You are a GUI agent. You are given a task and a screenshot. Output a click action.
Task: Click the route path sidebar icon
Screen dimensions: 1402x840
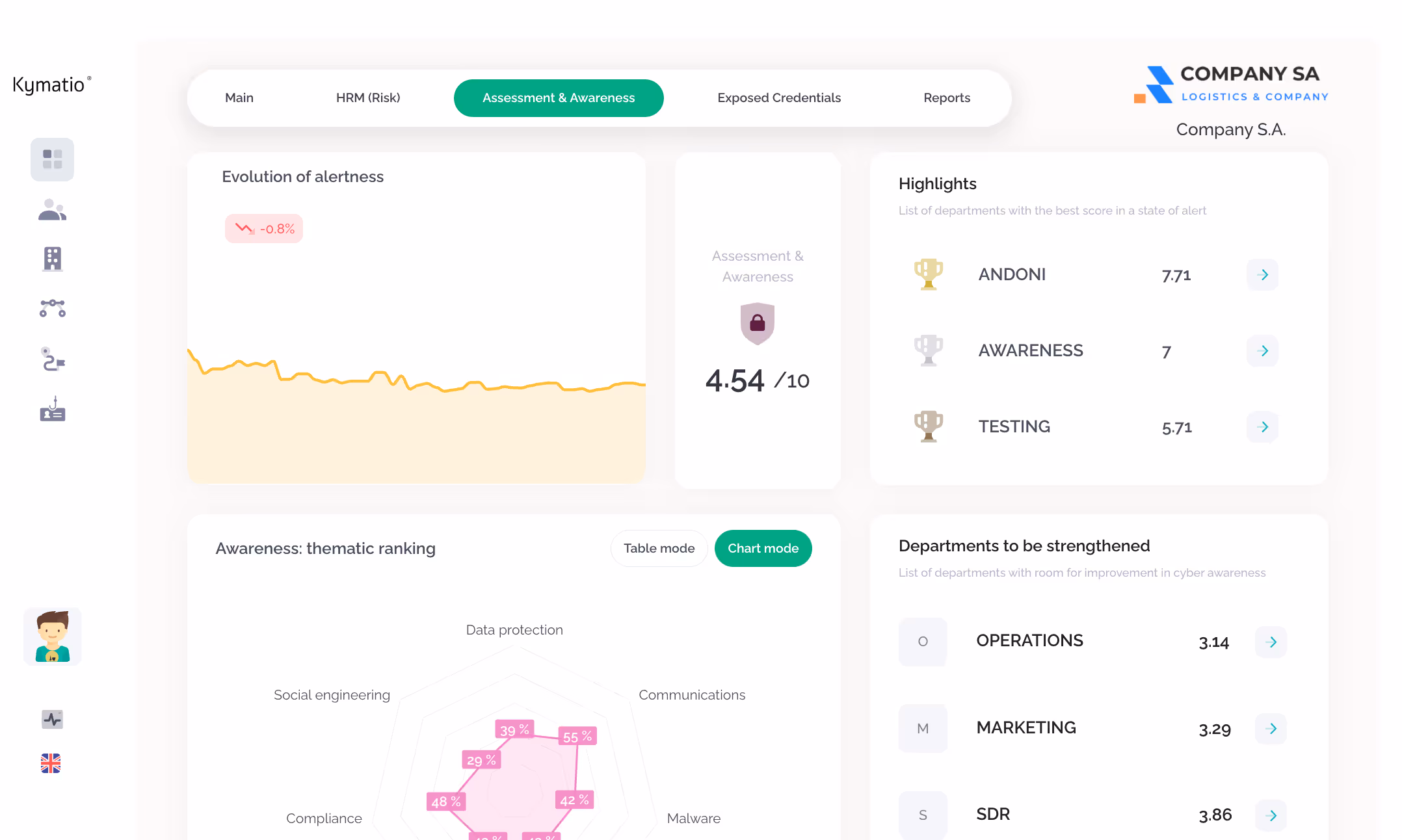pos(52,359)
